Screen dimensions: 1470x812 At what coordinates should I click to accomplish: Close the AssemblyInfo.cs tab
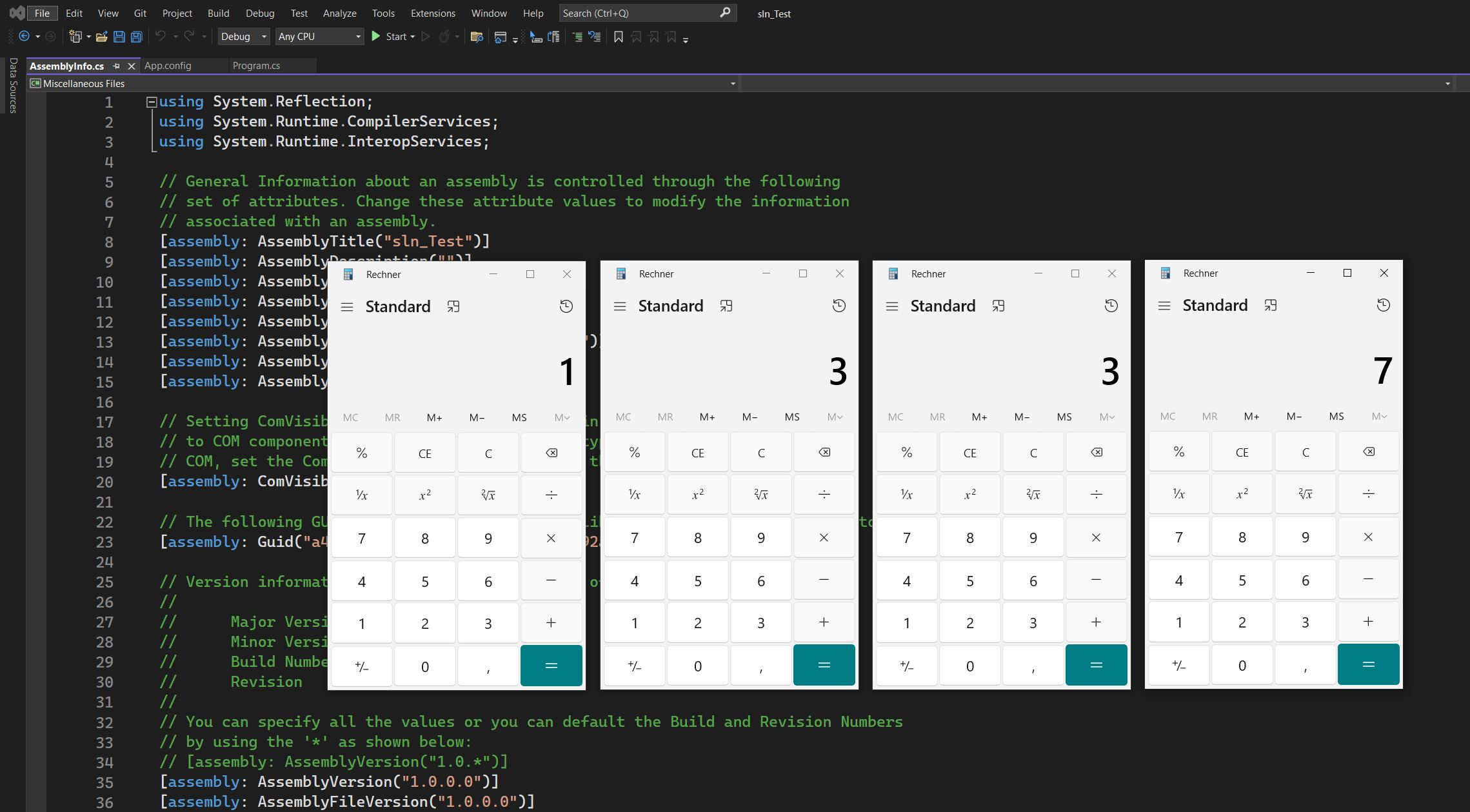click(132, 66)
